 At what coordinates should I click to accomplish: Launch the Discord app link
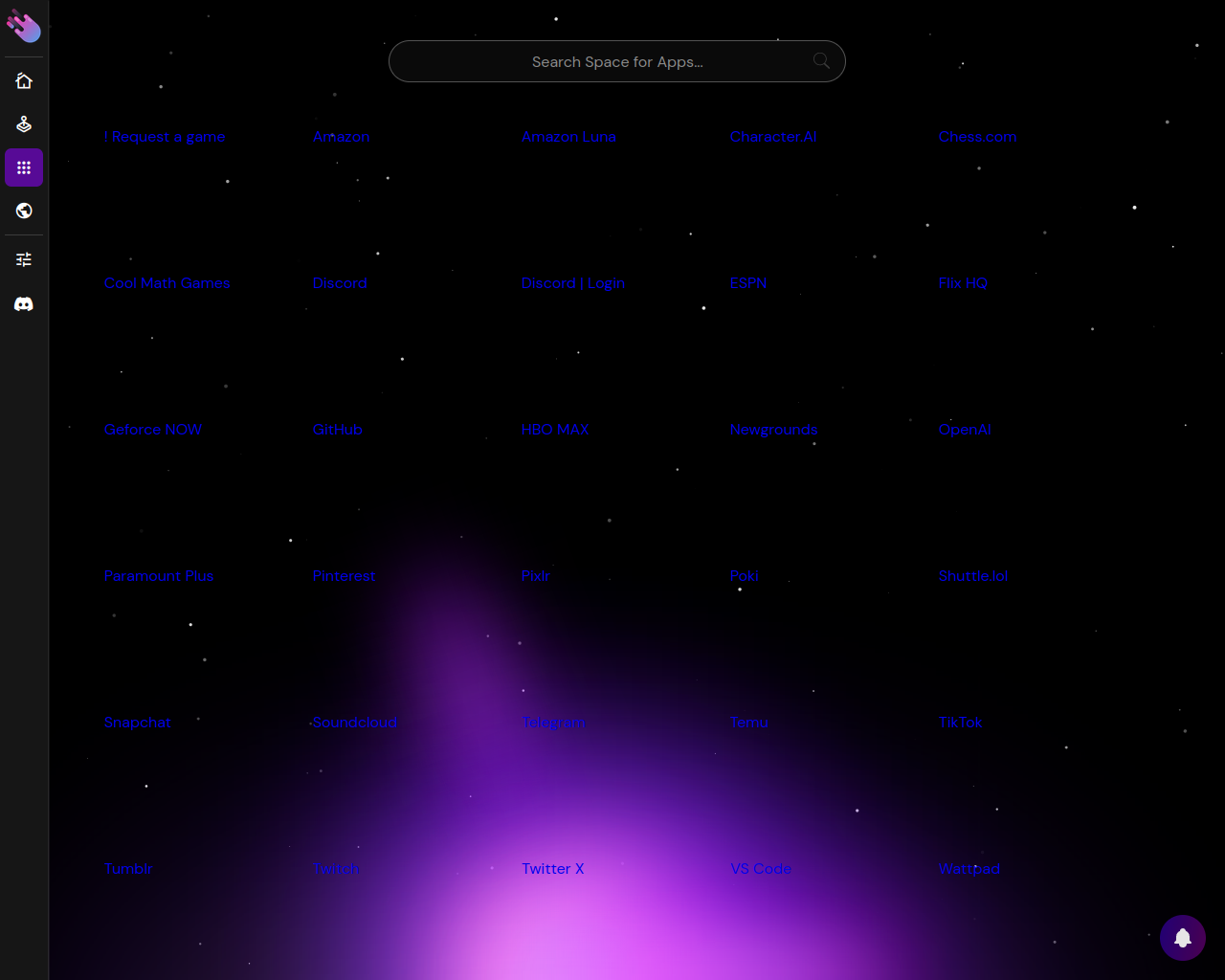[340, 283]
